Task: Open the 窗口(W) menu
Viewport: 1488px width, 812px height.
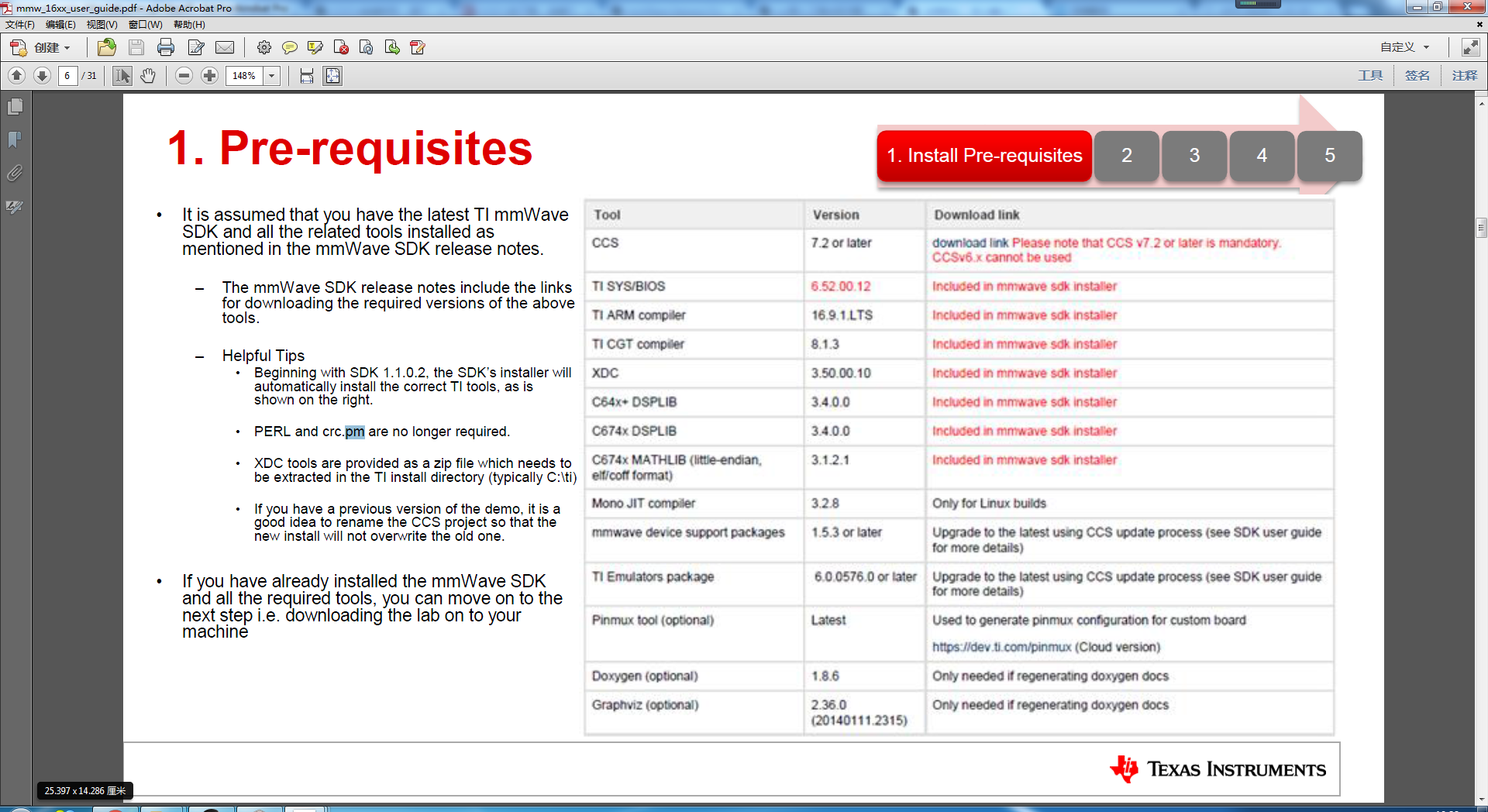Action: pyautogui.click(x=146, y=25)
